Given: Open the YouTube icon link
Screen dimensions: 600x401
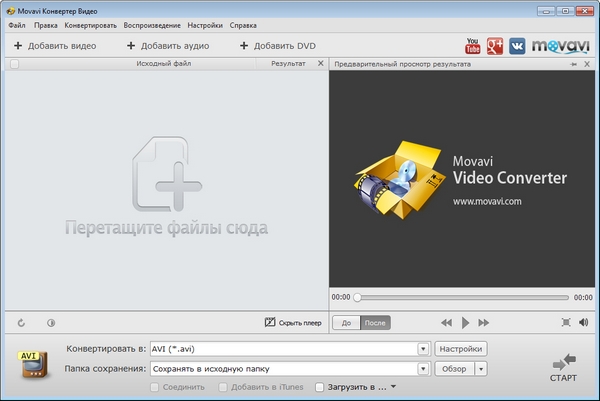Looking at the screenshot, I should 473,45.
